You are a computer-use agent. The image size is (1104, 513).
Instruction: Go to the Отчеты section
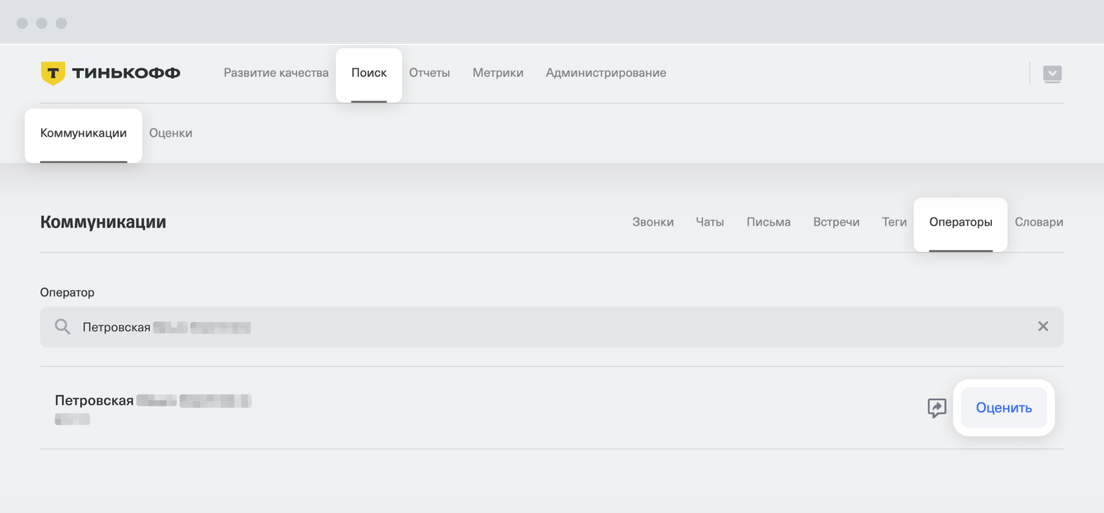[429, 73]
